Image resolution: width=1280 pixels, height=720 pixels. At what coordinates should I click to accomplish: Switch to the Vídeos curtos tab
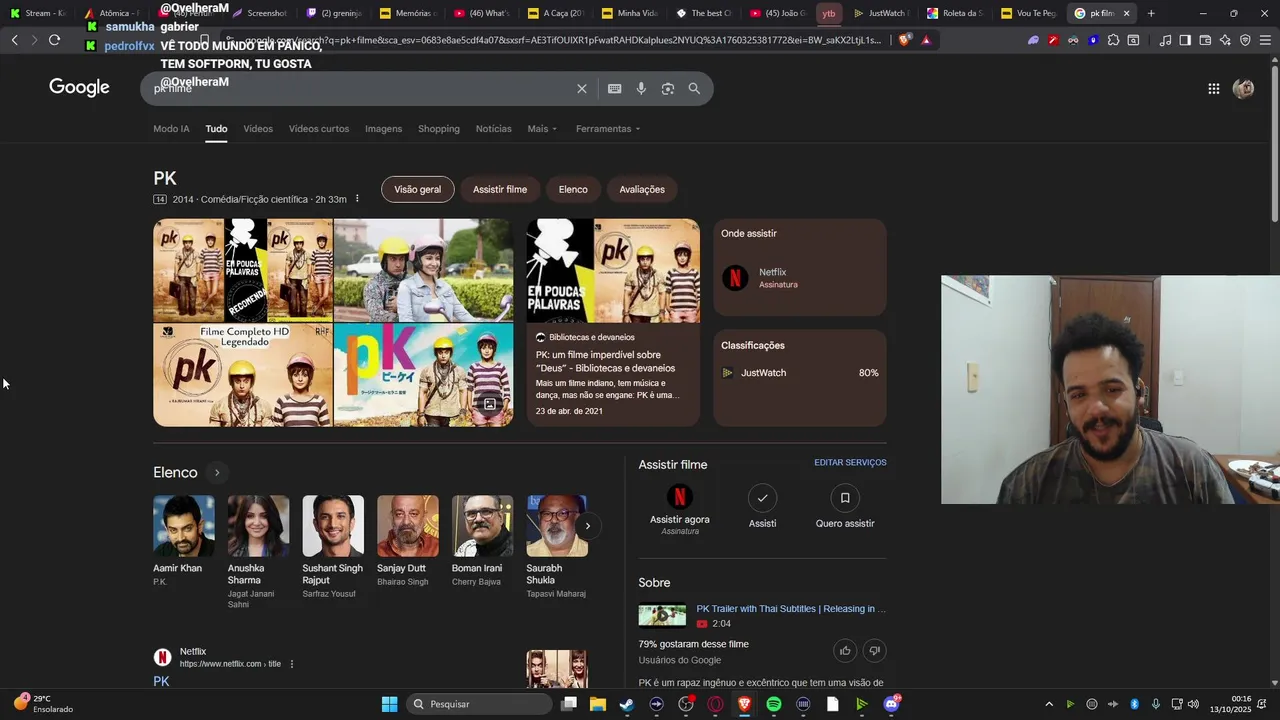click(x=319, y=129)
